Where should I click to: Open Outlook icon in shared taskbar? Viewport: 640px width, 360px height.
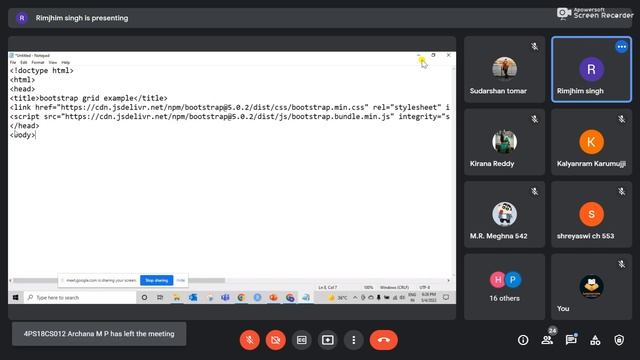point(193,298)
